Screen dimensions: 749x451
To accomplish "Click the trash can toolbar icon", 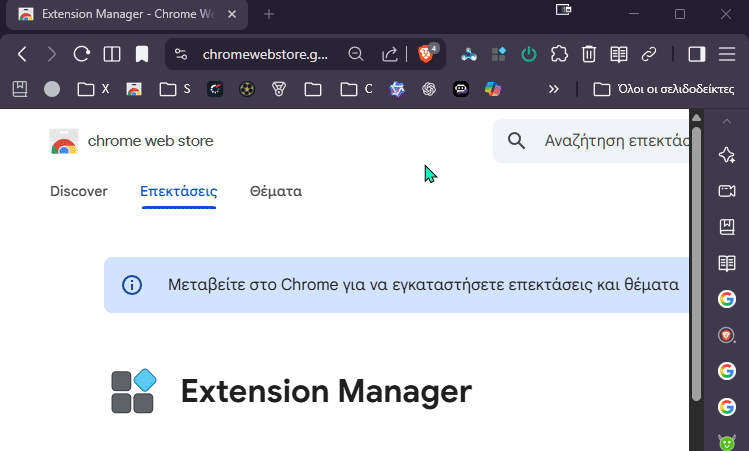I will coord(590,54).
